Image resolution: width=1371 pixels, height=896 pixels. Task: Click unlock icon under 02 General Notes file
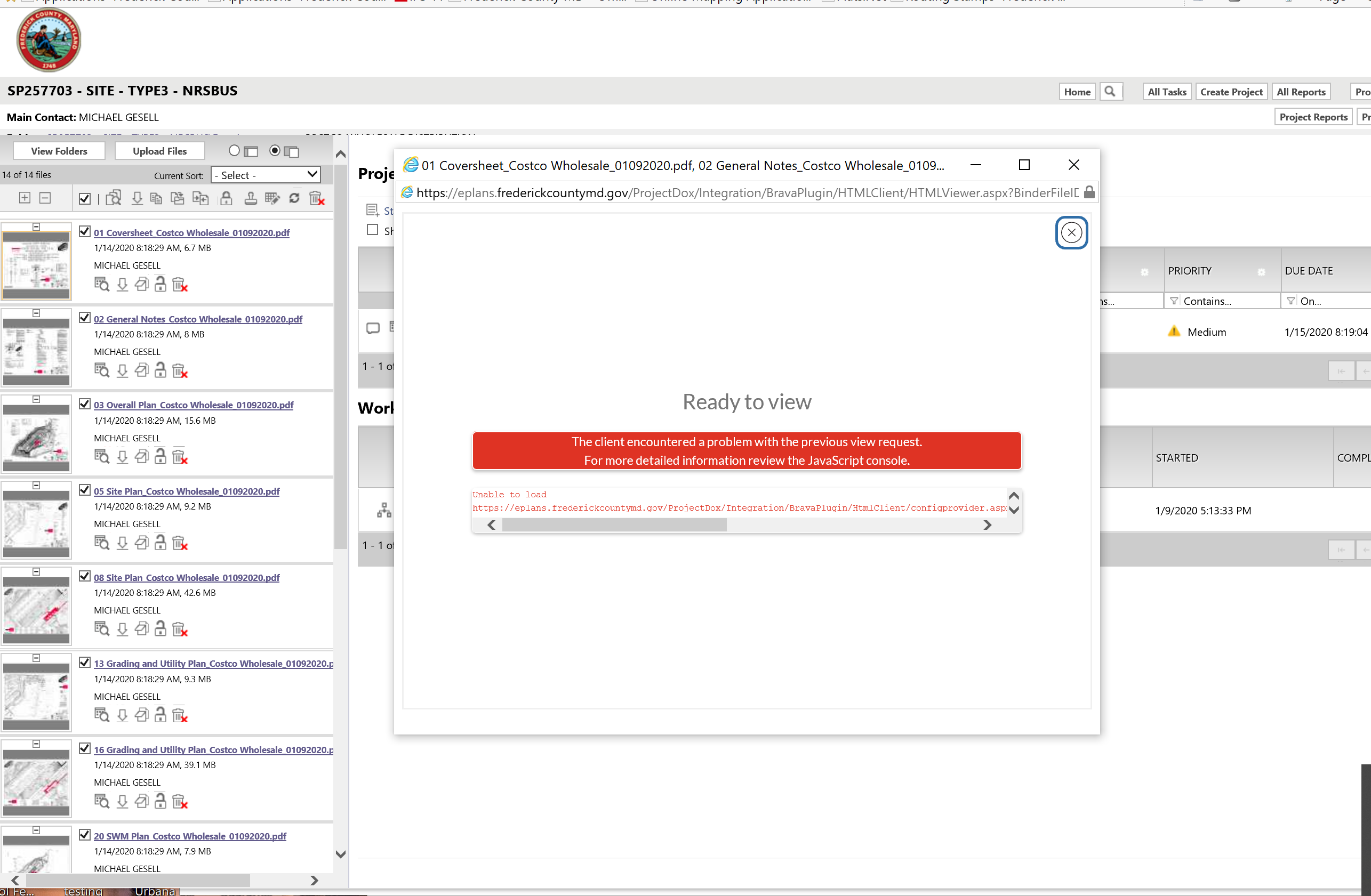coord(161,370)
